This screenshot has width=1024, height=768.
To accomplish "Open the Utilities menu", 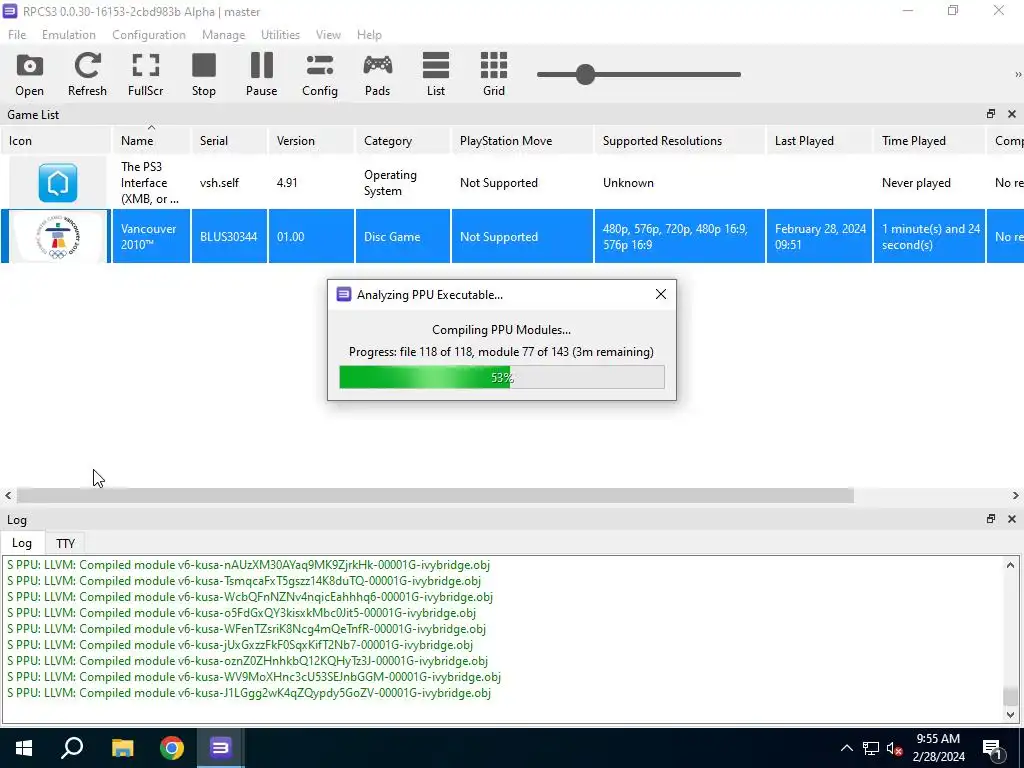I will (x=280, y=35).
